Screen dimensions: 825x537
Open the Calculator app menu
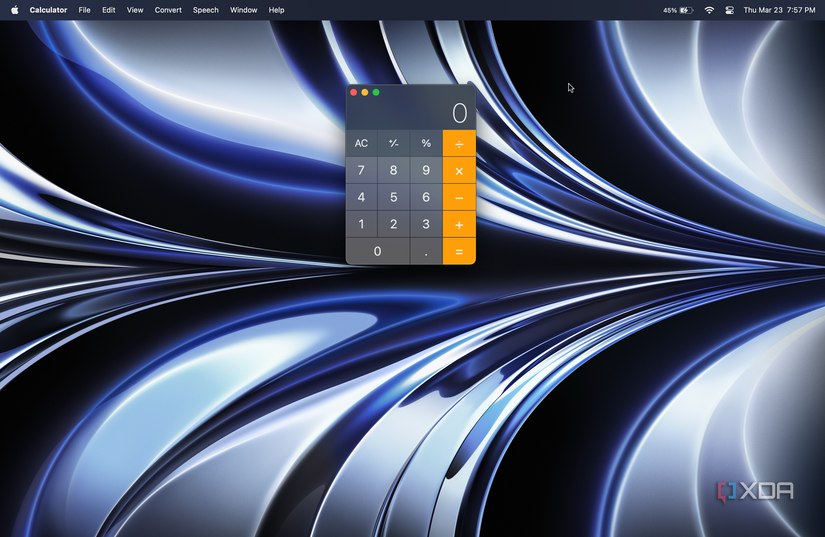tap(48, 10)
